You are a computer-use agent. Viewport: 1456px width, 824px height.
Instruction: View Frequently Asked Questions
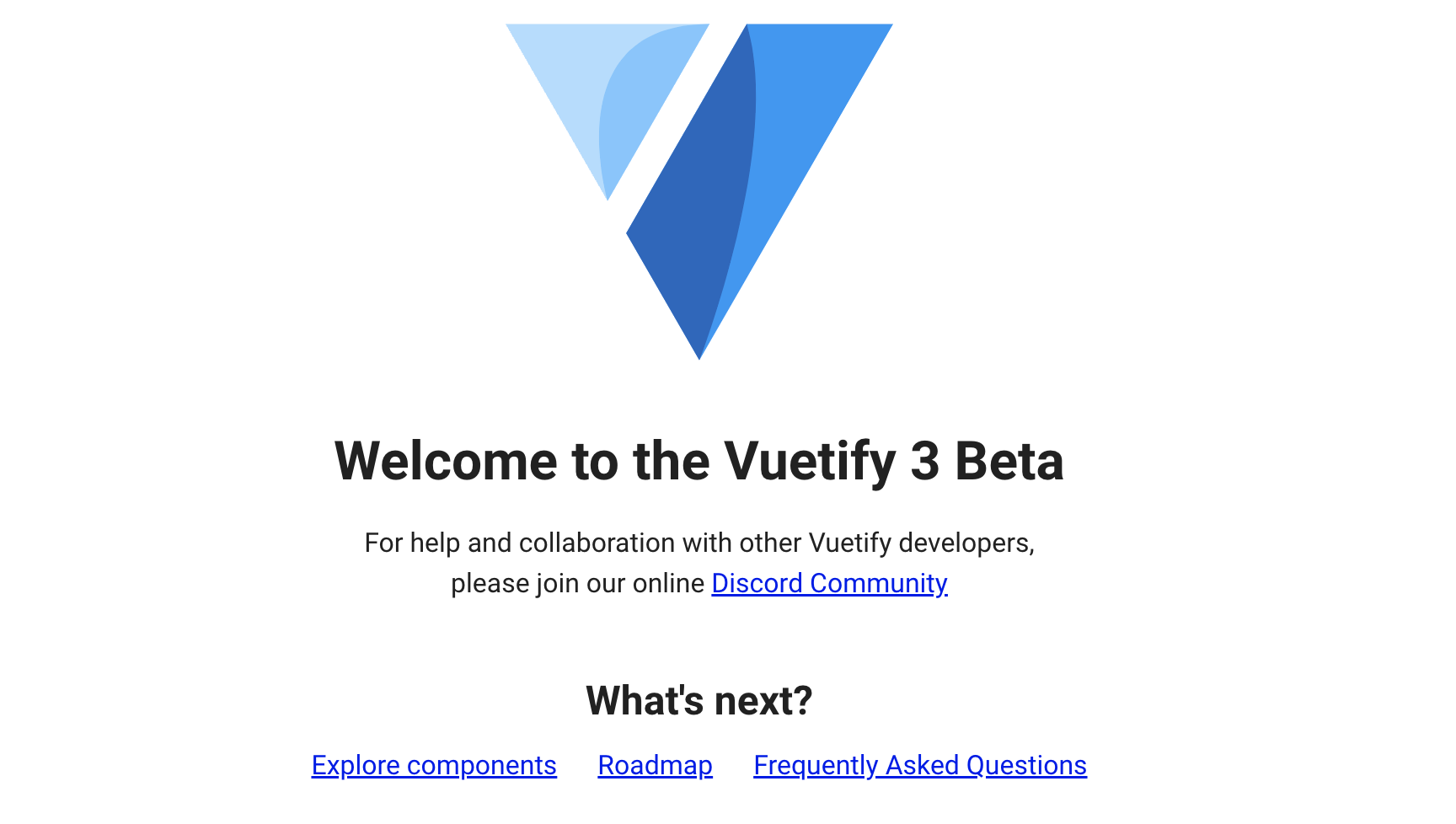[920, 765]
